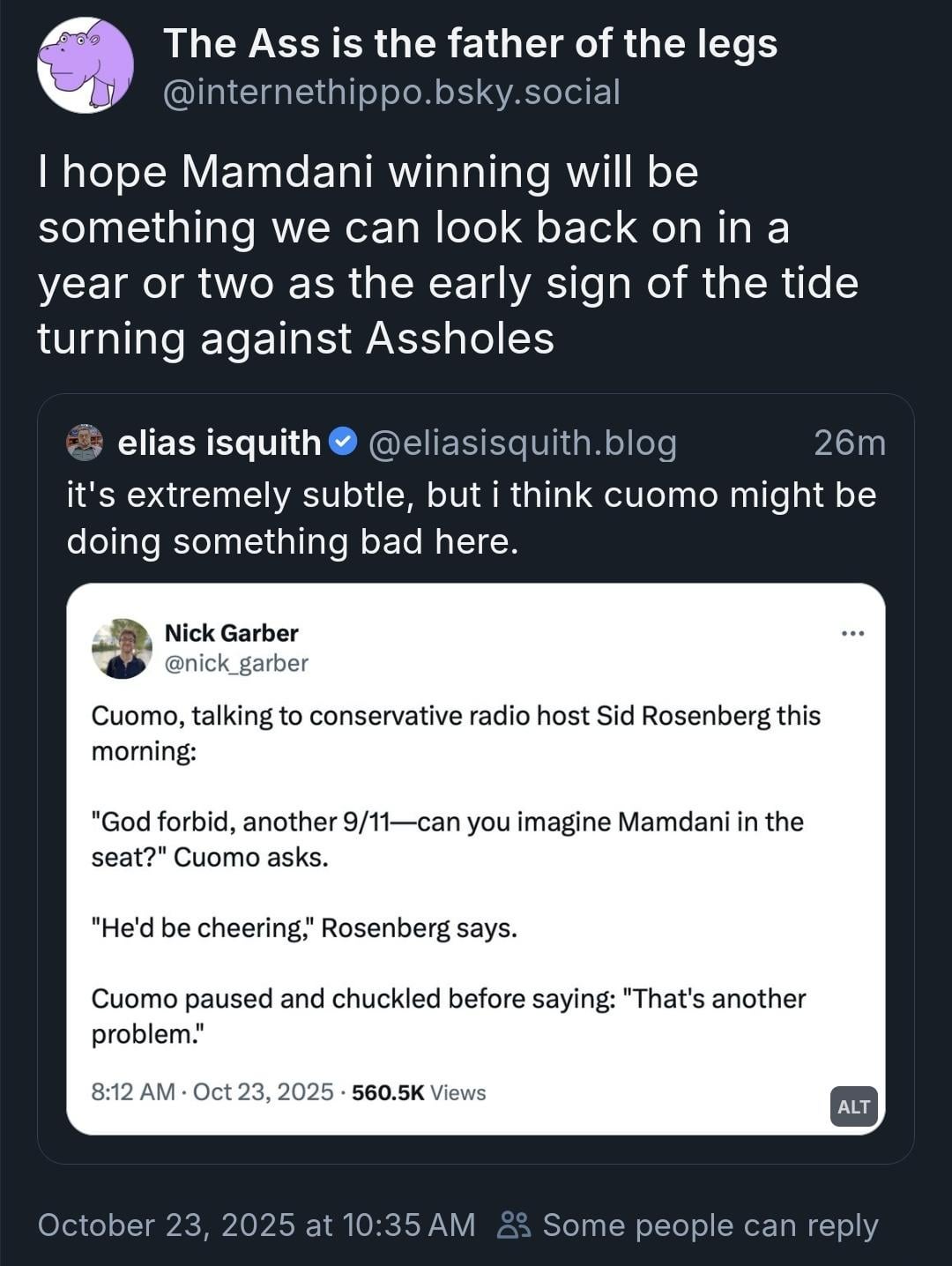Click the '8:12 AM · Oct 23, 2025' tweet date
Viewport: 952px width, 1266px height.
[212, 1092]
